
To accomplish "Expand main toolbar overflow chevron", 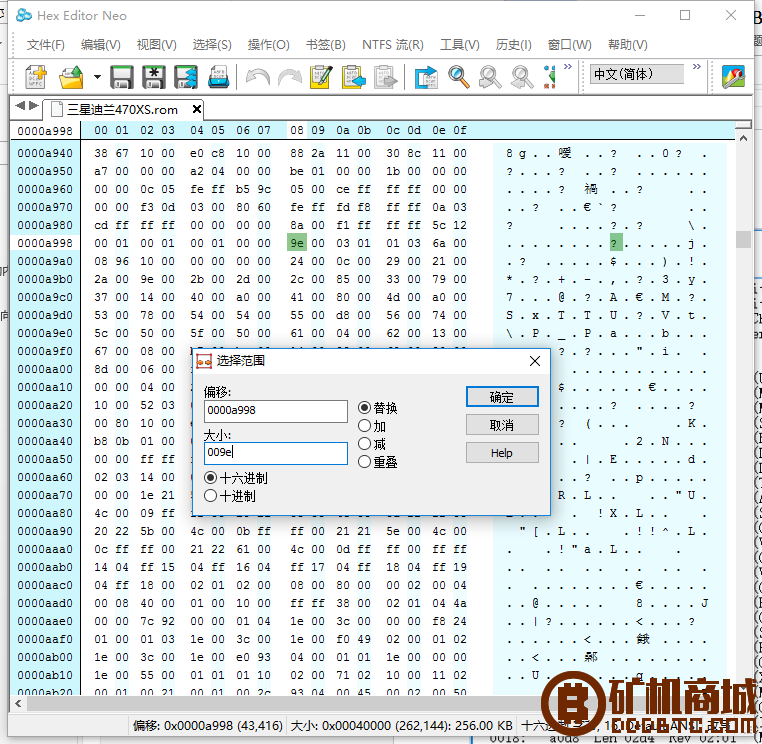I will pyautogui.click(x=568, y=66).
